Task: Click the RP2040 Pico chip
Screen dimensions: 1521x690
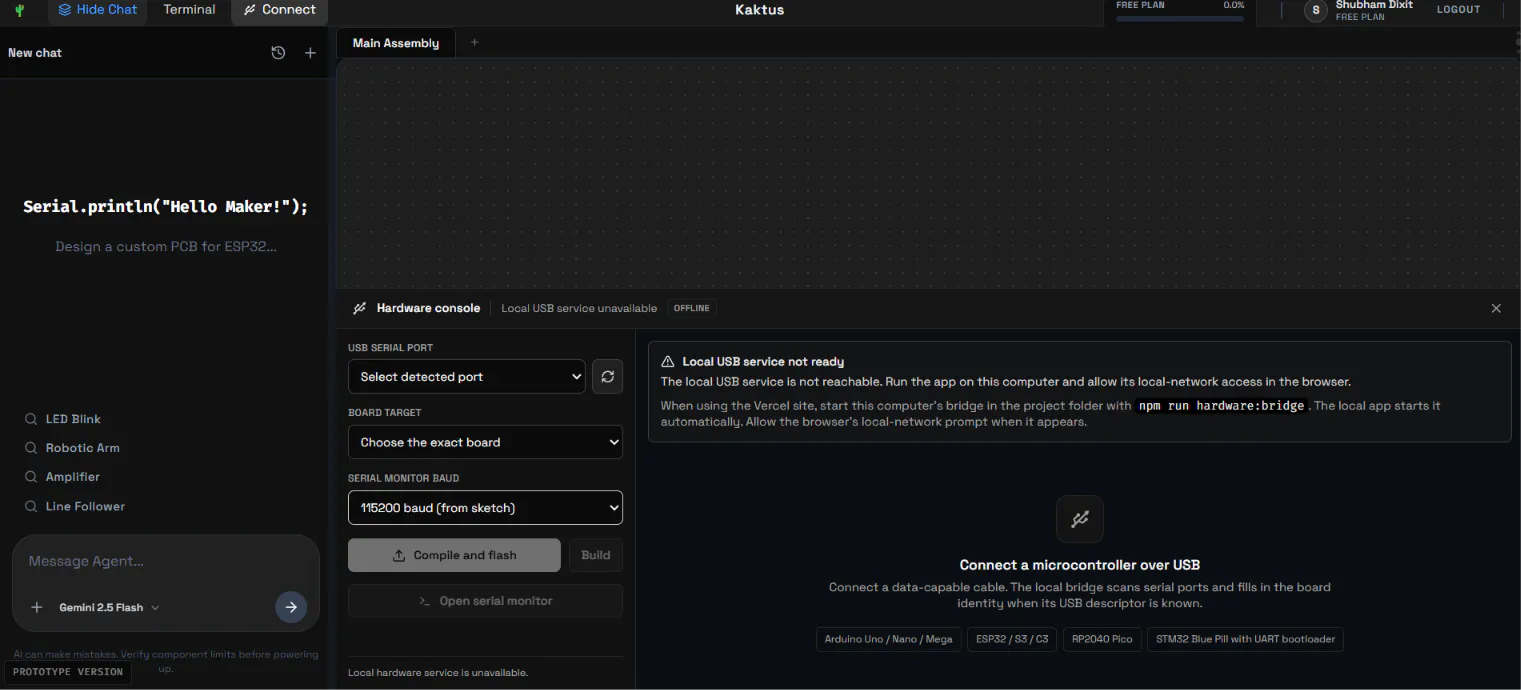Action: click(1102, 639)
